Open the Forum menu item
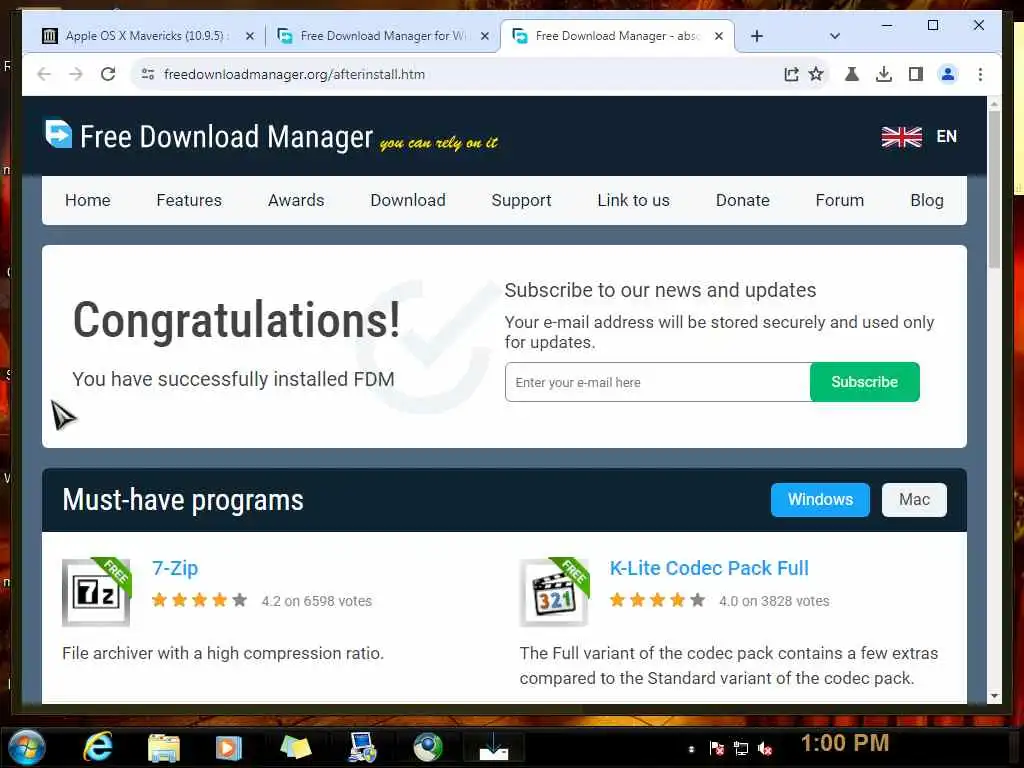The image size is (1024, 768). tap(840, 200)
